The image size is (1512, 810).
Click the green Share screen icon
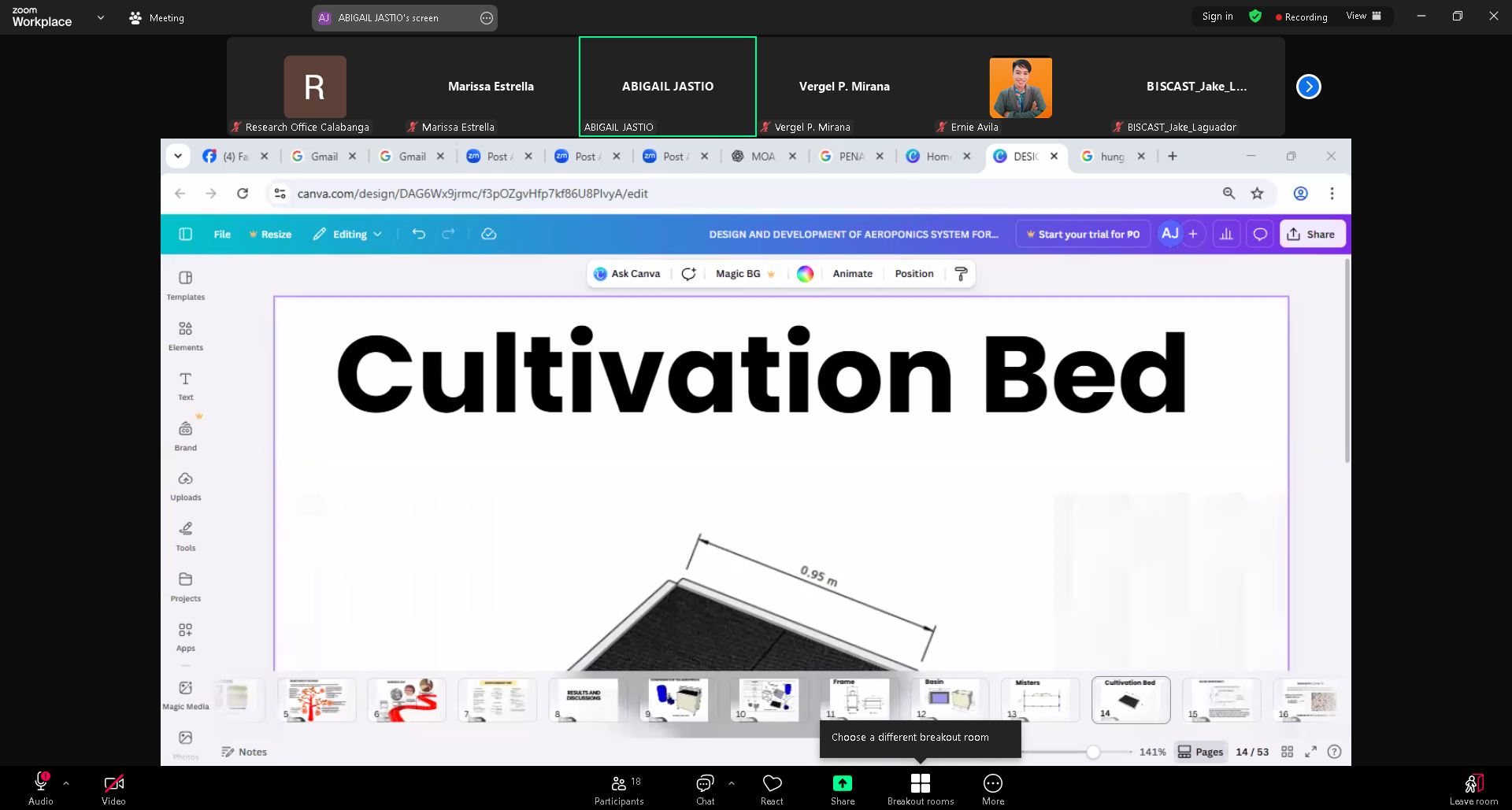point(842,784)
